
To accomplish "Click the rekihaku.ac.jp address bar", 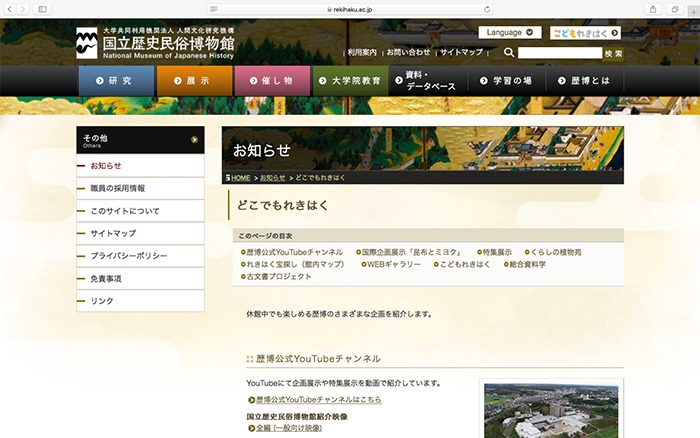I will (x=350, y=9).
